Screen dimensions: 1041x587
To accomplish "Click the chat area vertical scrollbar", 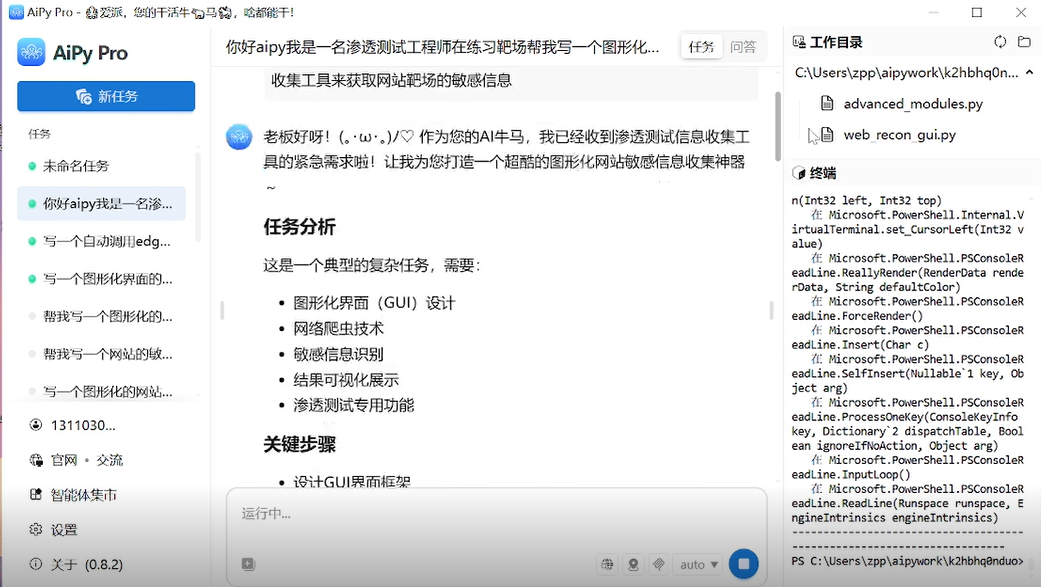I will coord(778,126).
